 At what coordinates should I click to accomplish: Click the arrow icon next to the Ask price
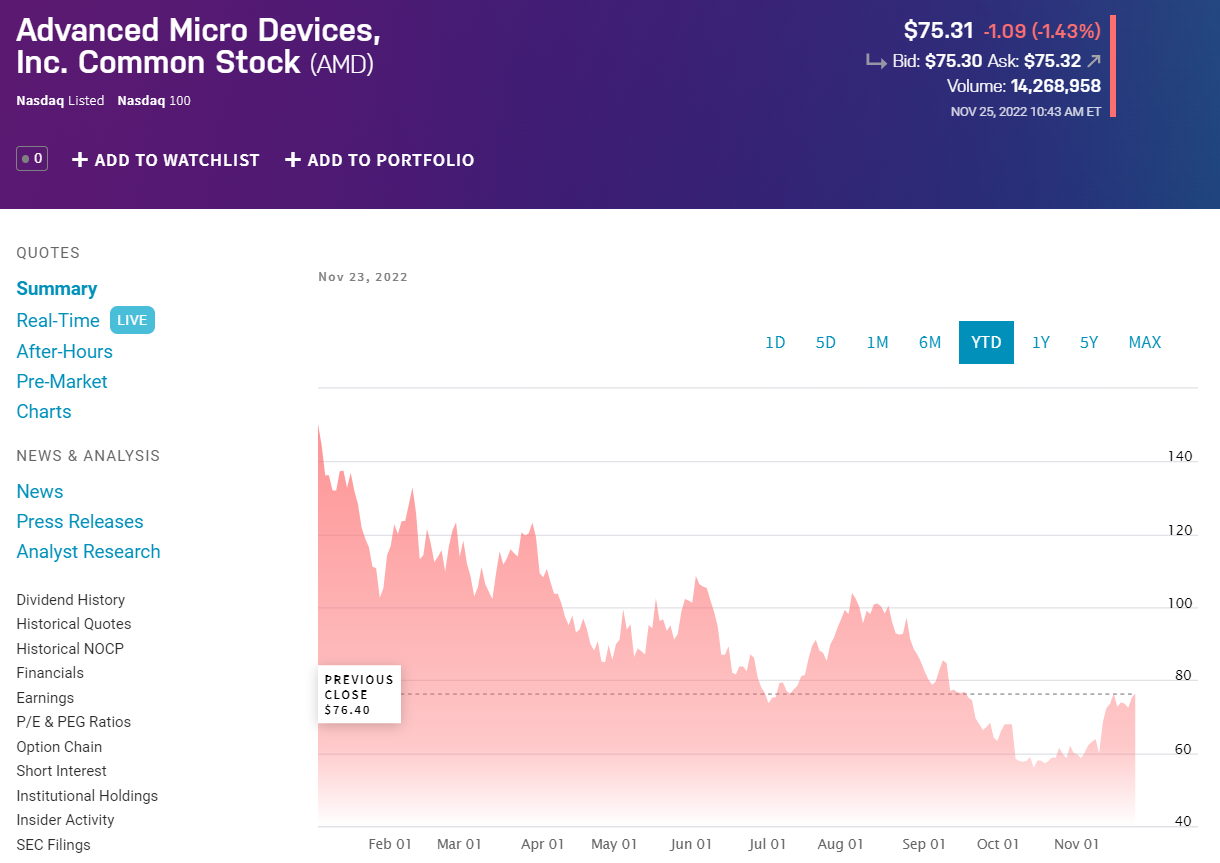tap(1094, 61)
